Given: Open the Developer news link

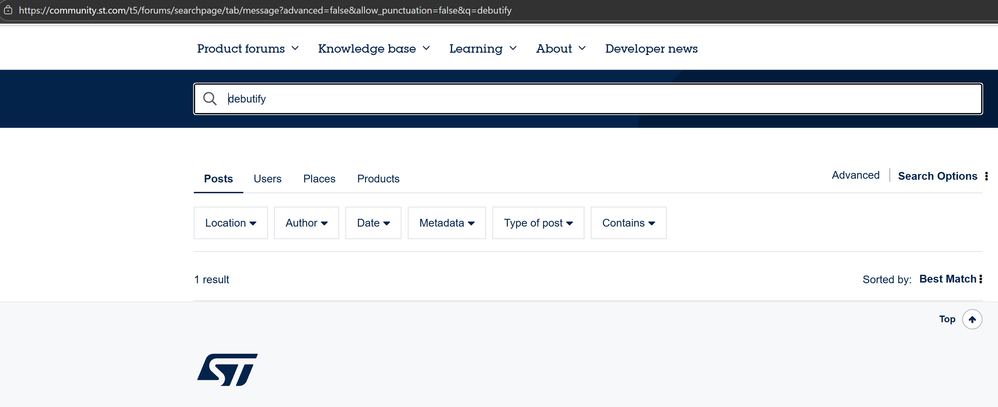Looking at the screenshot, I should coord(651,48).
